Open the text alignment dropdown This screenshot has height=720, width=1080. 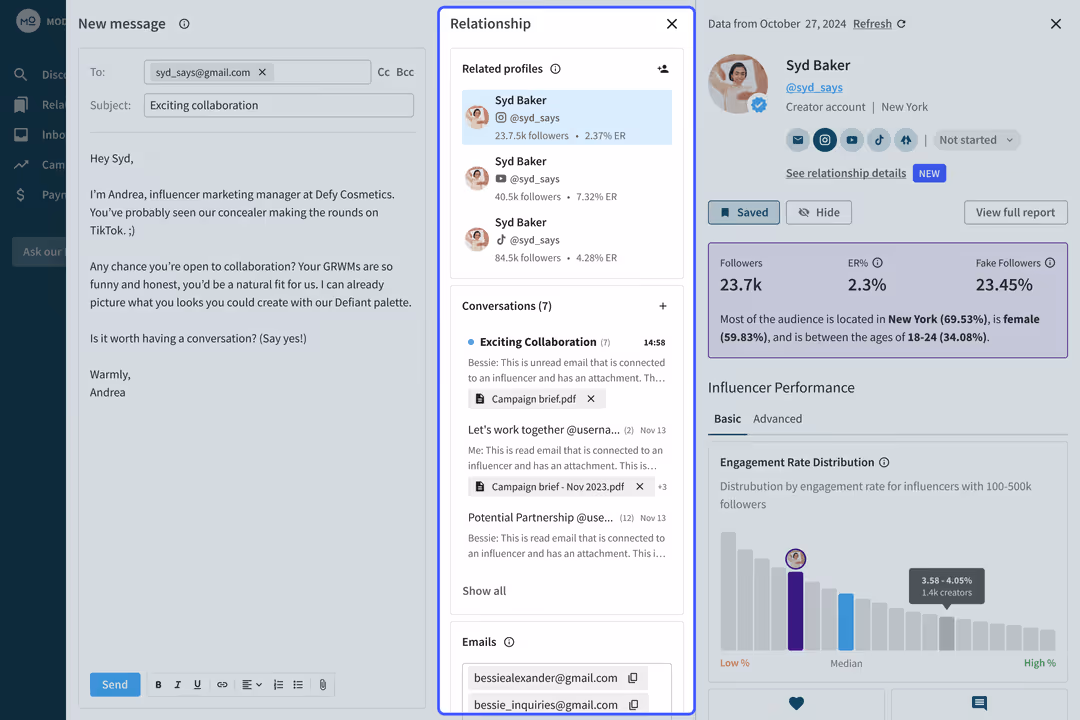click(251, 685)
